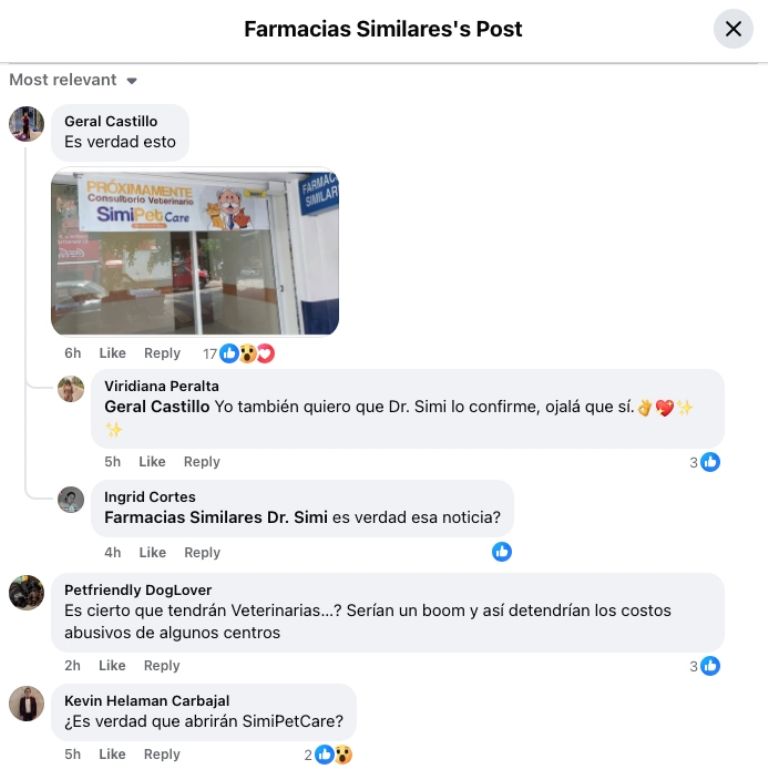Image resolution: width=768 pixels, height=769 pixels.
Task: Reply to Ingrid Cortes's comment
Action: (x=202, y=552)
